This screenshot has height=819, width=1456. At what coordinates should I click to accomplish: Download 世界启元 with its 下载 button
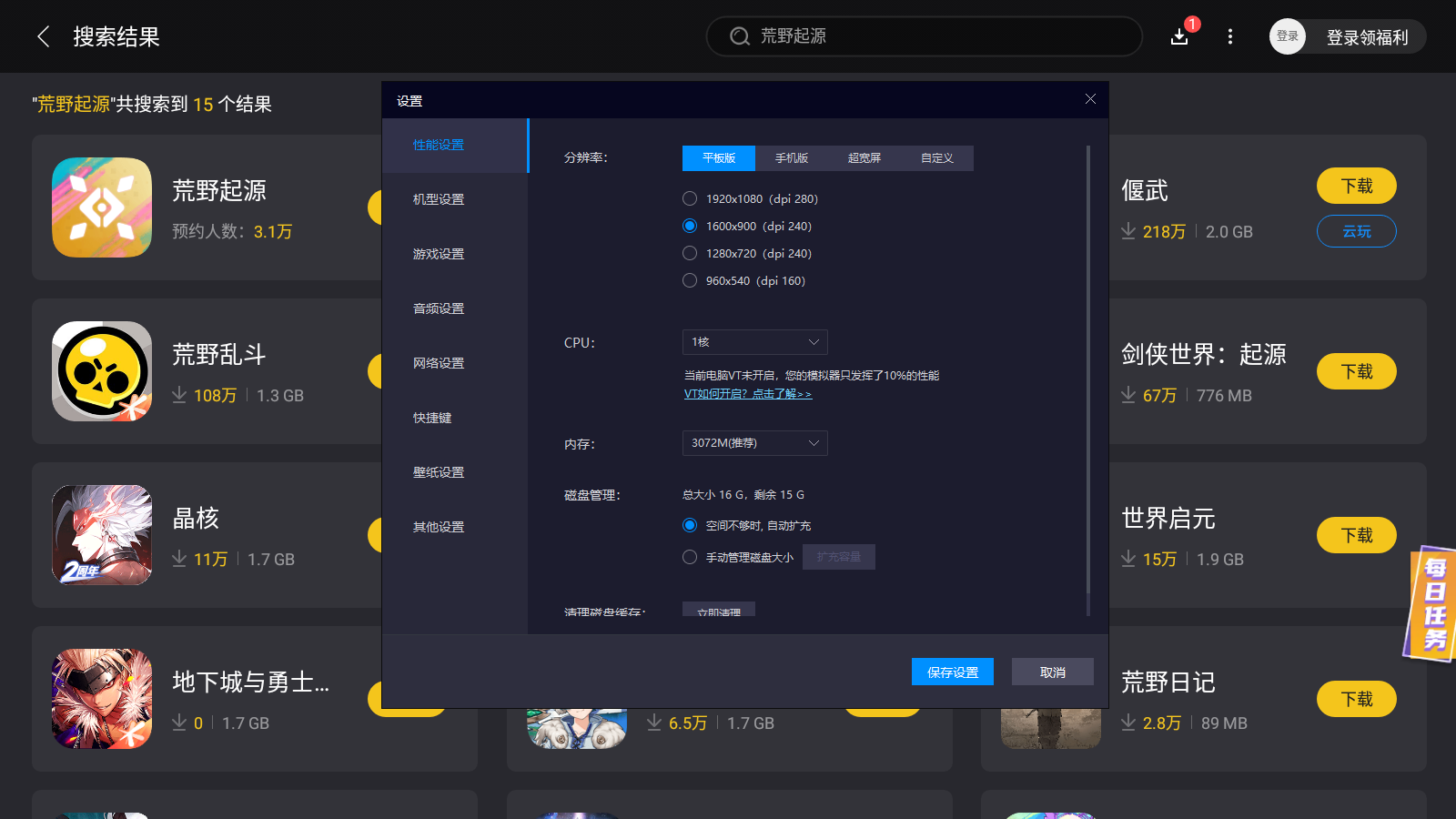click(x=1357, y=535)
